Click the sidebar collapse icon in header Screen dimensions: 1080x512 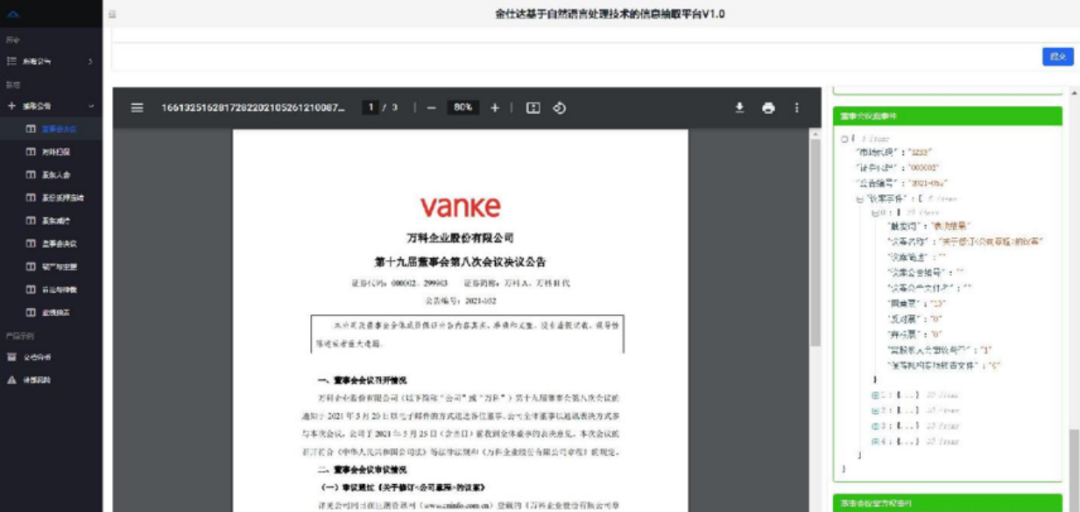coord(112,14)
